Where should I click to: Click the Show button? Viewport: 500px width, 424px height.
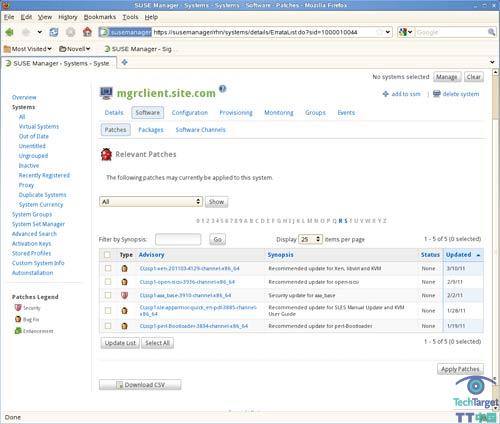click(x=216, y=202)
